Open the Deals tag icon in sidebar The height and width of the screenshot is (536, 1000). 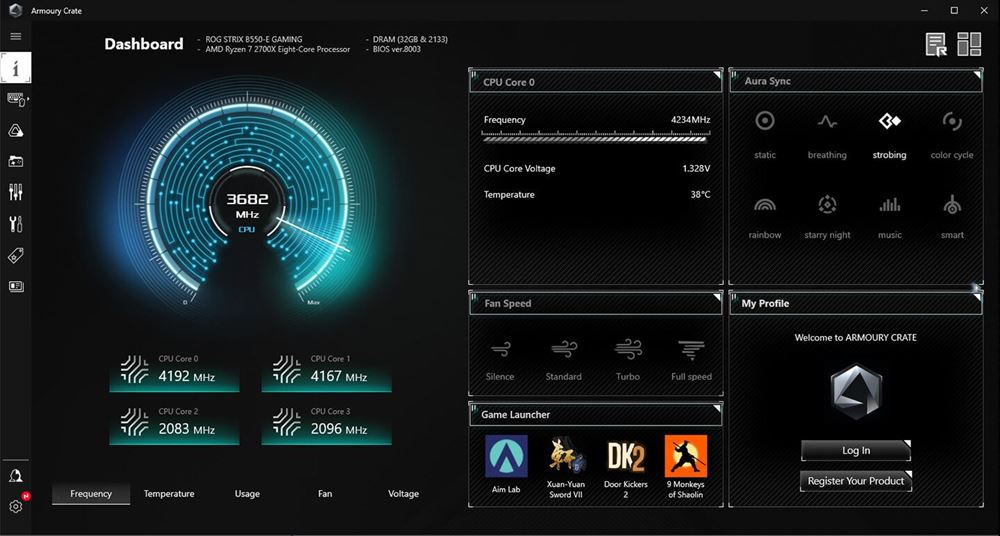coord(16,255)
